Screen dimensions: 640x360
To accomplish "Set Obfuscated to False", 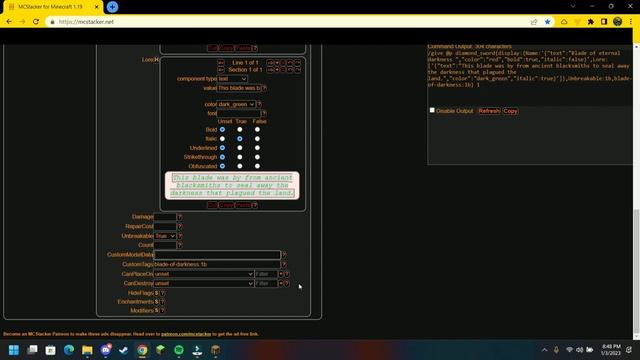I will 257,166.
